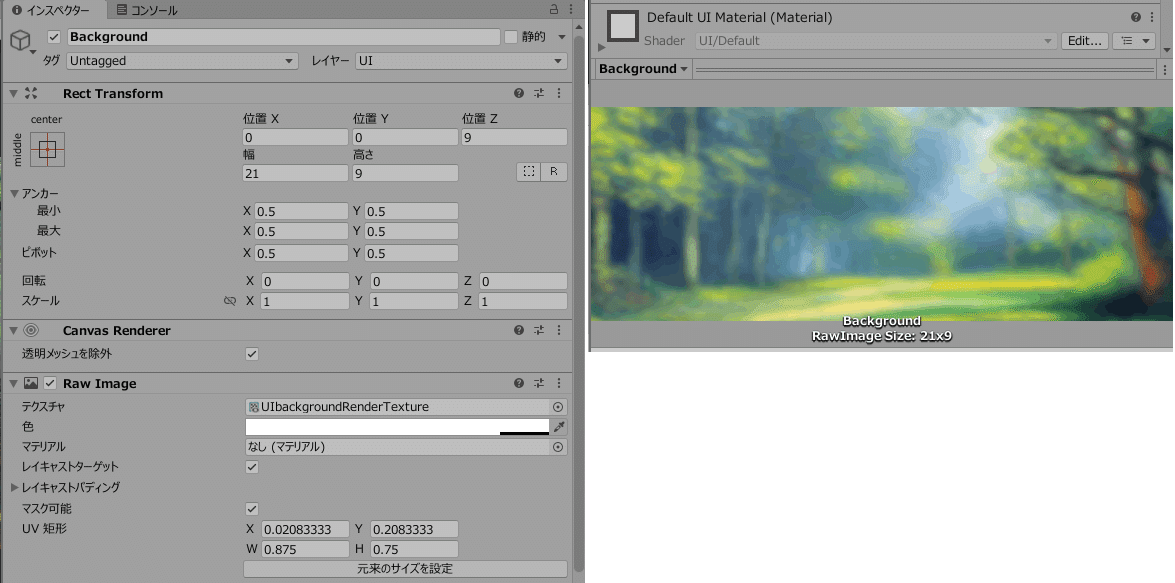Open the 色 white color swatch
Image resolution: width=1175 pixels, height=583 pixels.
tap(397, 427)
